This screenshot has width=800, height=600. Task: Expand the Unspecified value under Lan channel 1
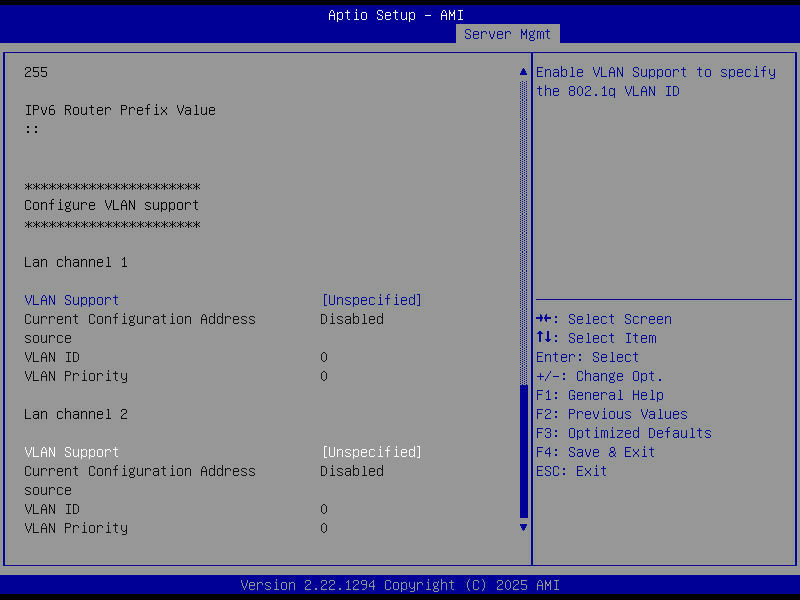click(371, 299)
